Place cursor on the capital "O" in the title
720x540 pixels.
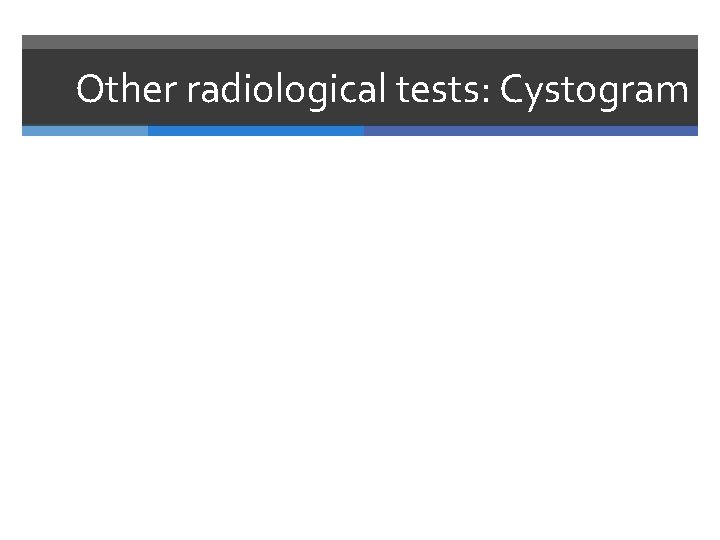click(89, 90)
